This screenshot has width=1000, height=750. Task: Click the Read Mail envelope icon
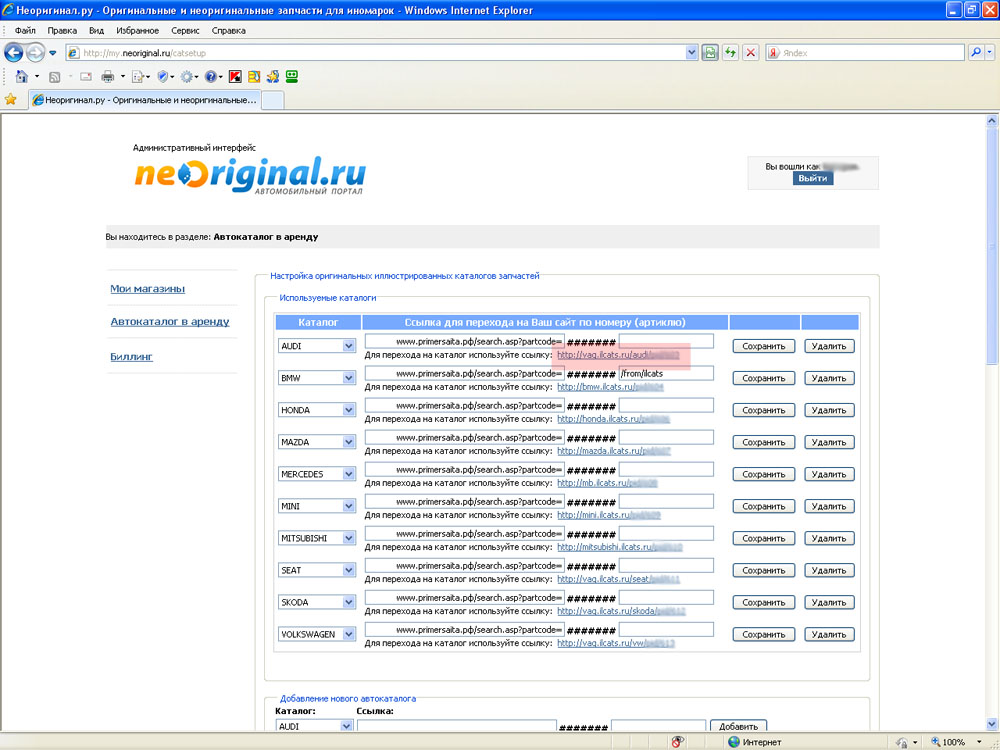(x=85, y=77)
